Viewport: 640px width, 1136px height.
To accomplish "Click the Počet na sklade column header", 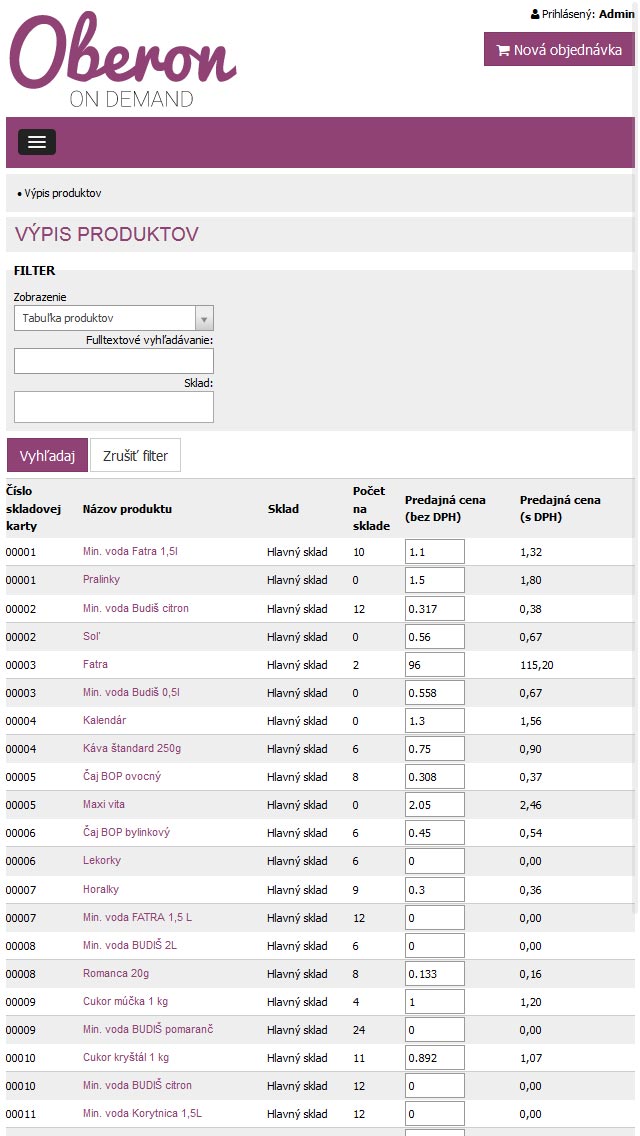I will [370, 508].
